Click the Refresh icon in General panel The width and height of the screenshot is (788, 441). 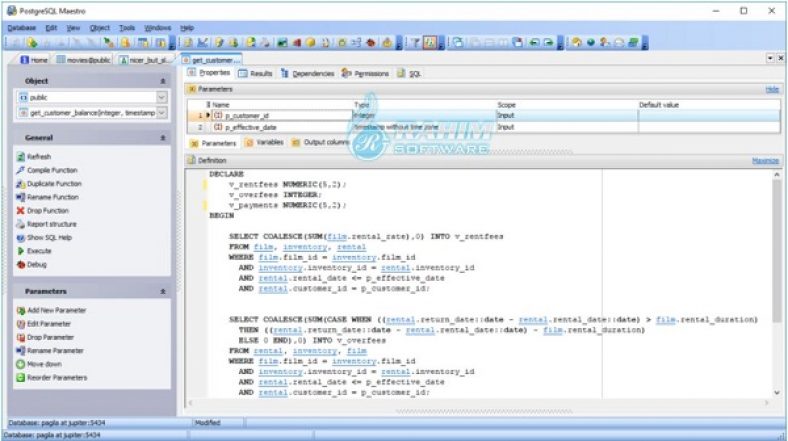pos(21,157)
